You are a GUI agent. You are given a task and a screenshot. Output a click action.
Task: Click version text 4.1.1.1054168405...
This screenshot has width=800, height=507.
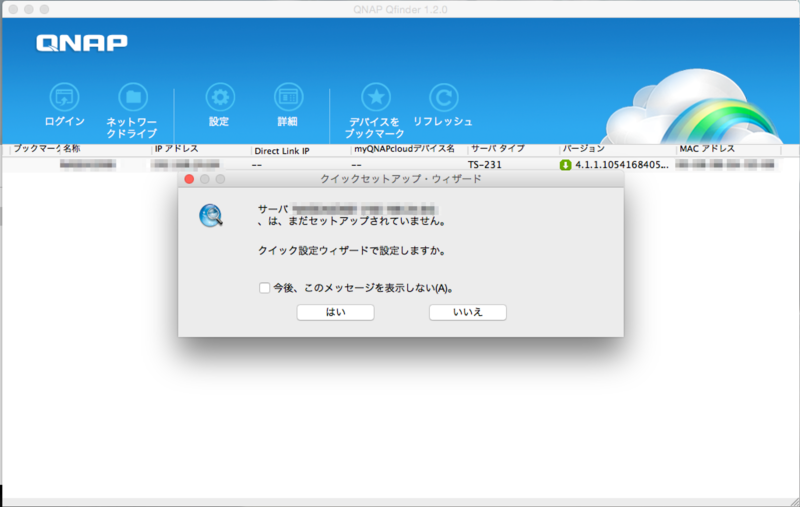click(x=622, y=165)
